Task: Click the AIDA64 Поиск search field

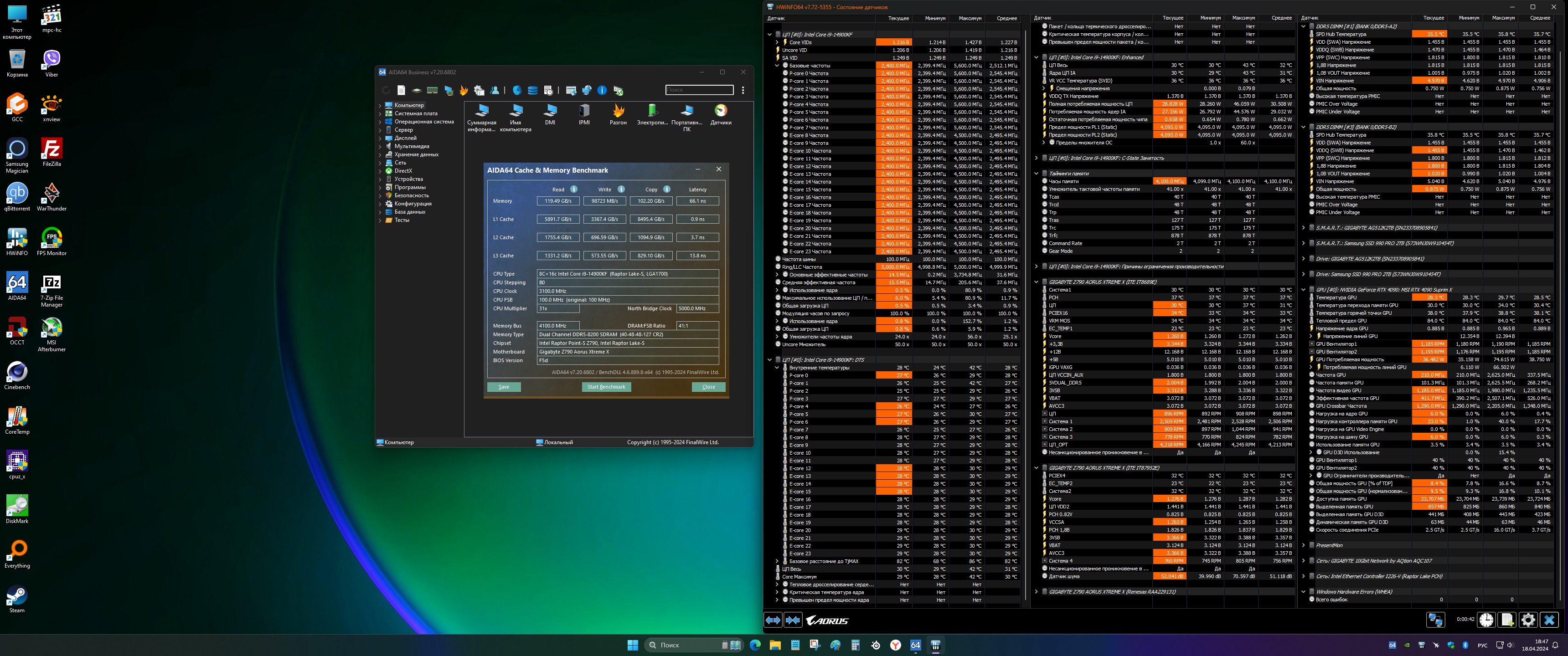Action: pyautogui.click(x=699, y=90)
